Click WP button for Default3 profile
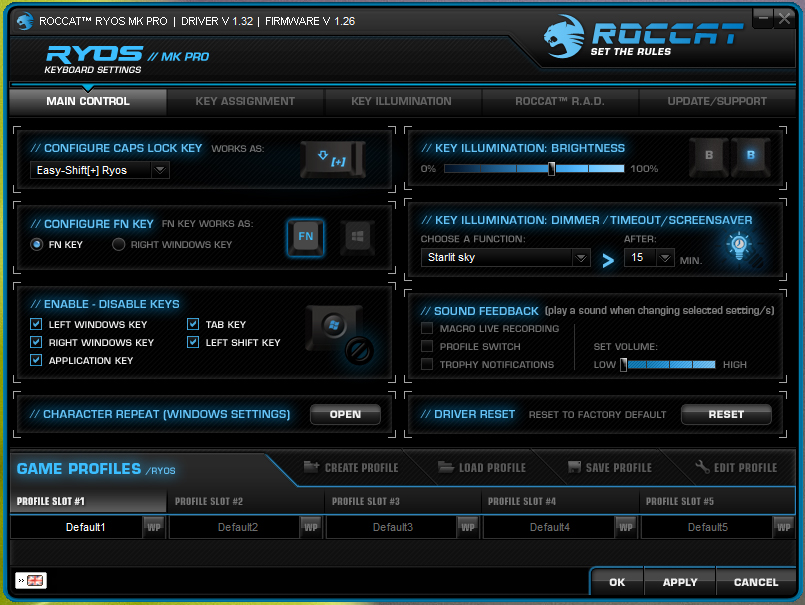Image resolution: width=805 pixels, height=605 pixels. pyautogui.click(x=468, y=527)
